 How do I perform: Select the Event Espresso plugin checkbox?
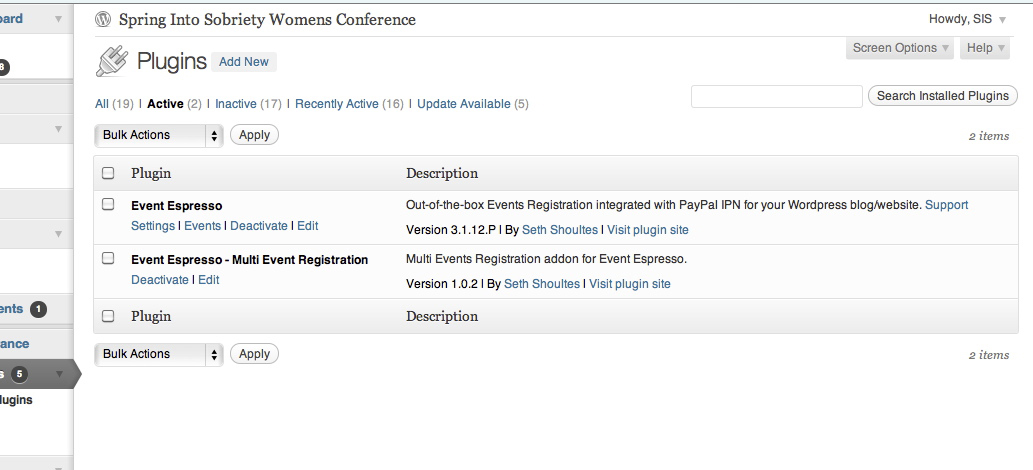[108, 204]
